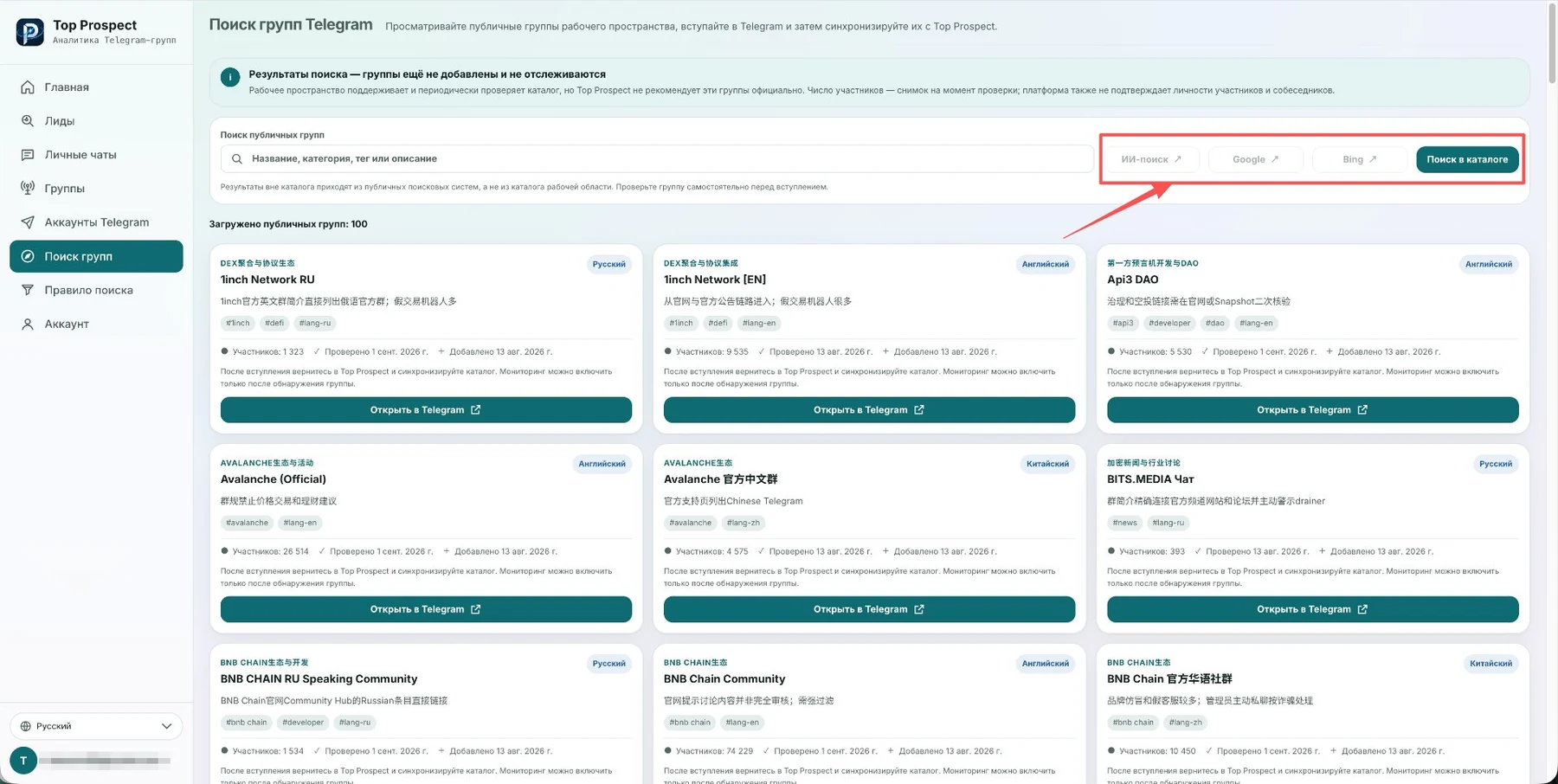Click the #defi tag on 1inch Network [EN]
This screenshot has height=784, width=1558.
(x=718, y=324)
